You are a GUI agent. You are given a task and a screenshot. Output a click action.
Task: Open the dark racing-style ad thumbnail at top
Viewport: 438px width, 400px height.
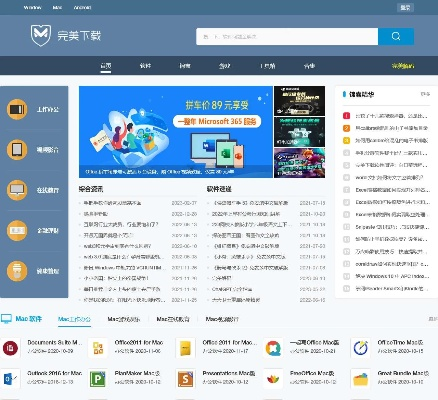(x=299, y=101)
